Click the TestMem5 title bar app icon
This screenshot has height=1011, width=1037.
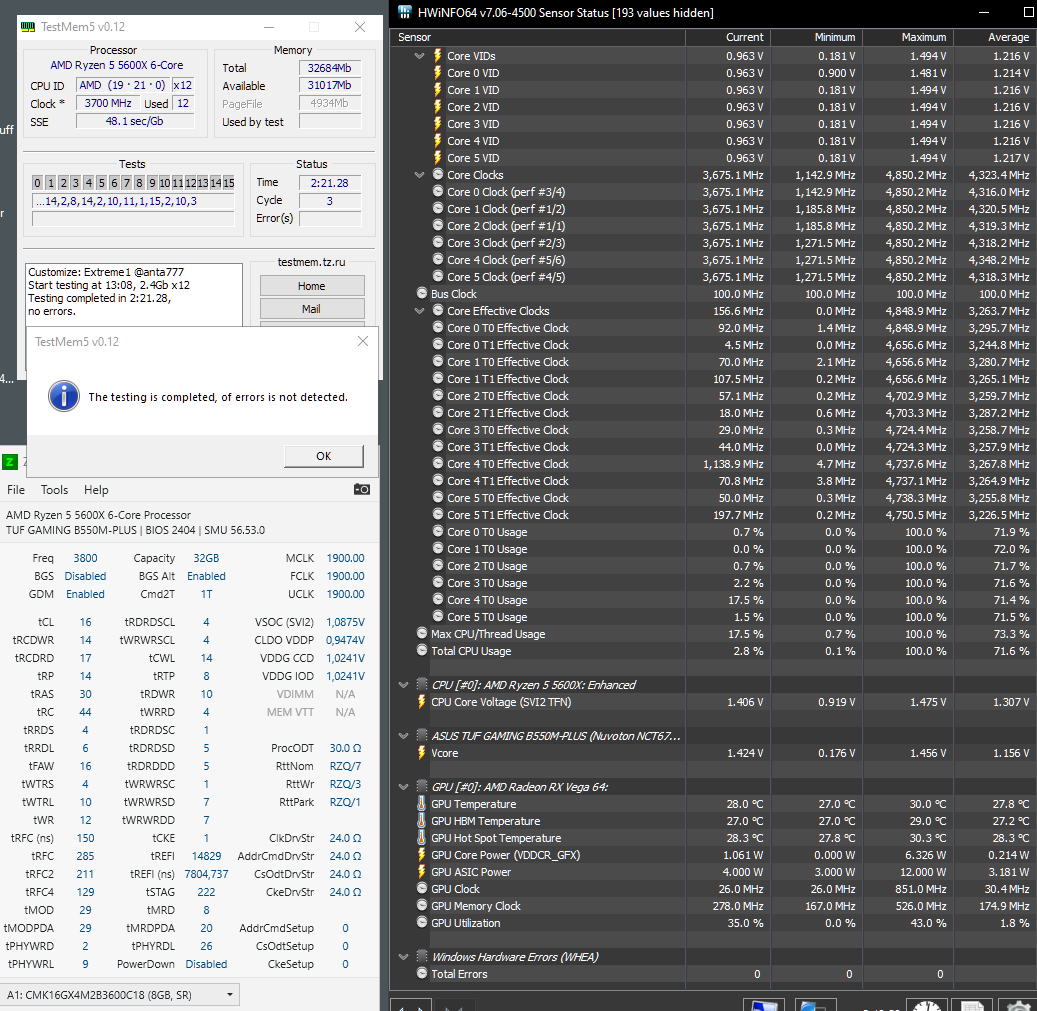coord(28,27)
